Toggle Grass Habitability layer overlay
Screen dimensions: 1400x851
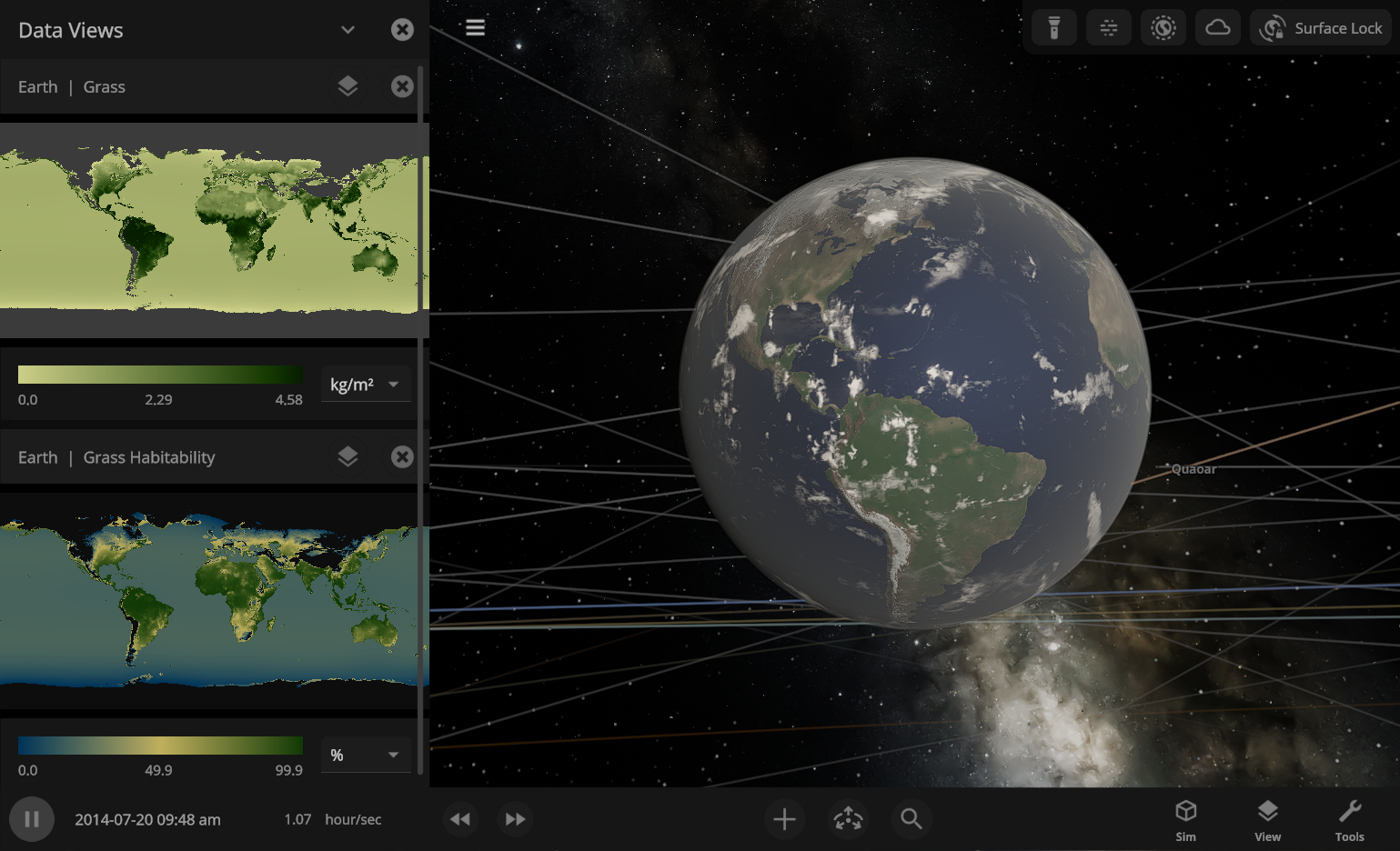347,457
